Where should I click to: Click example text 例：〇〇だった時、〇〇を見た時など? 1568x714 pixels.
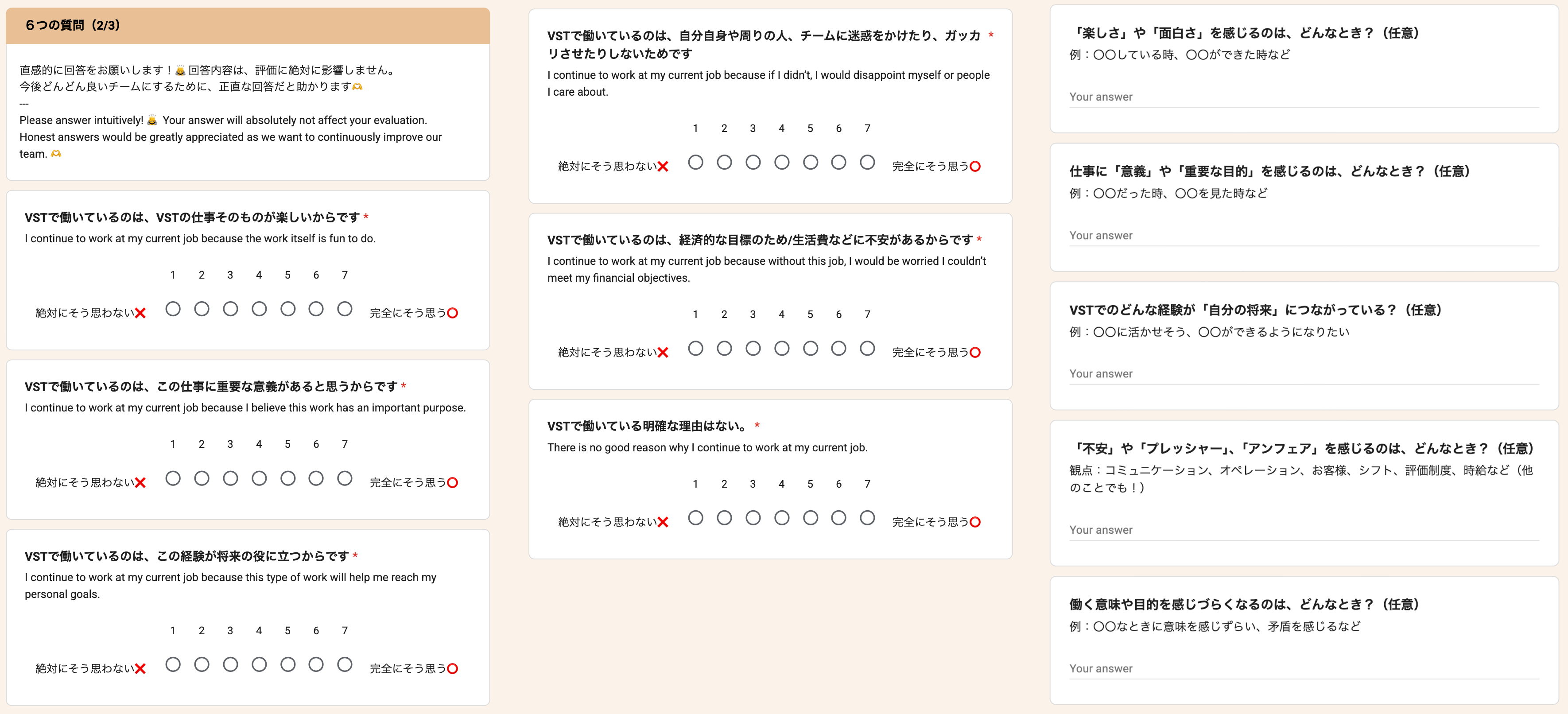click(x=1169, y=194)
